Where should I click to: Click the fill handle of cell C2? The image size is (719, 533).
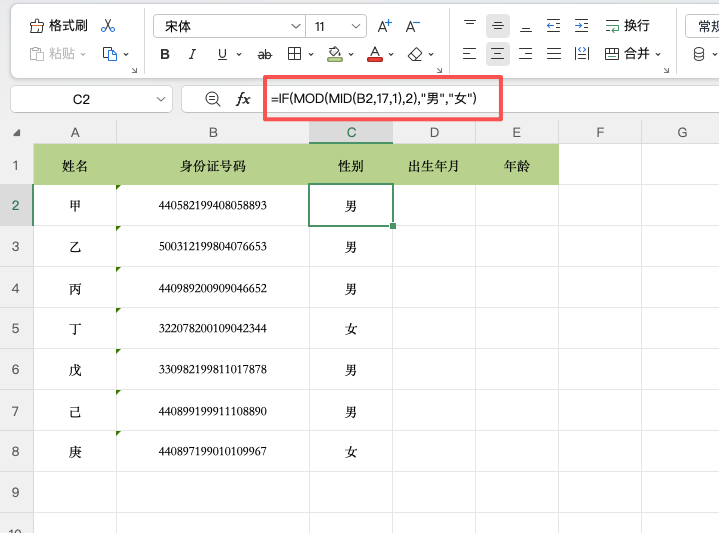tap(393, 226)
